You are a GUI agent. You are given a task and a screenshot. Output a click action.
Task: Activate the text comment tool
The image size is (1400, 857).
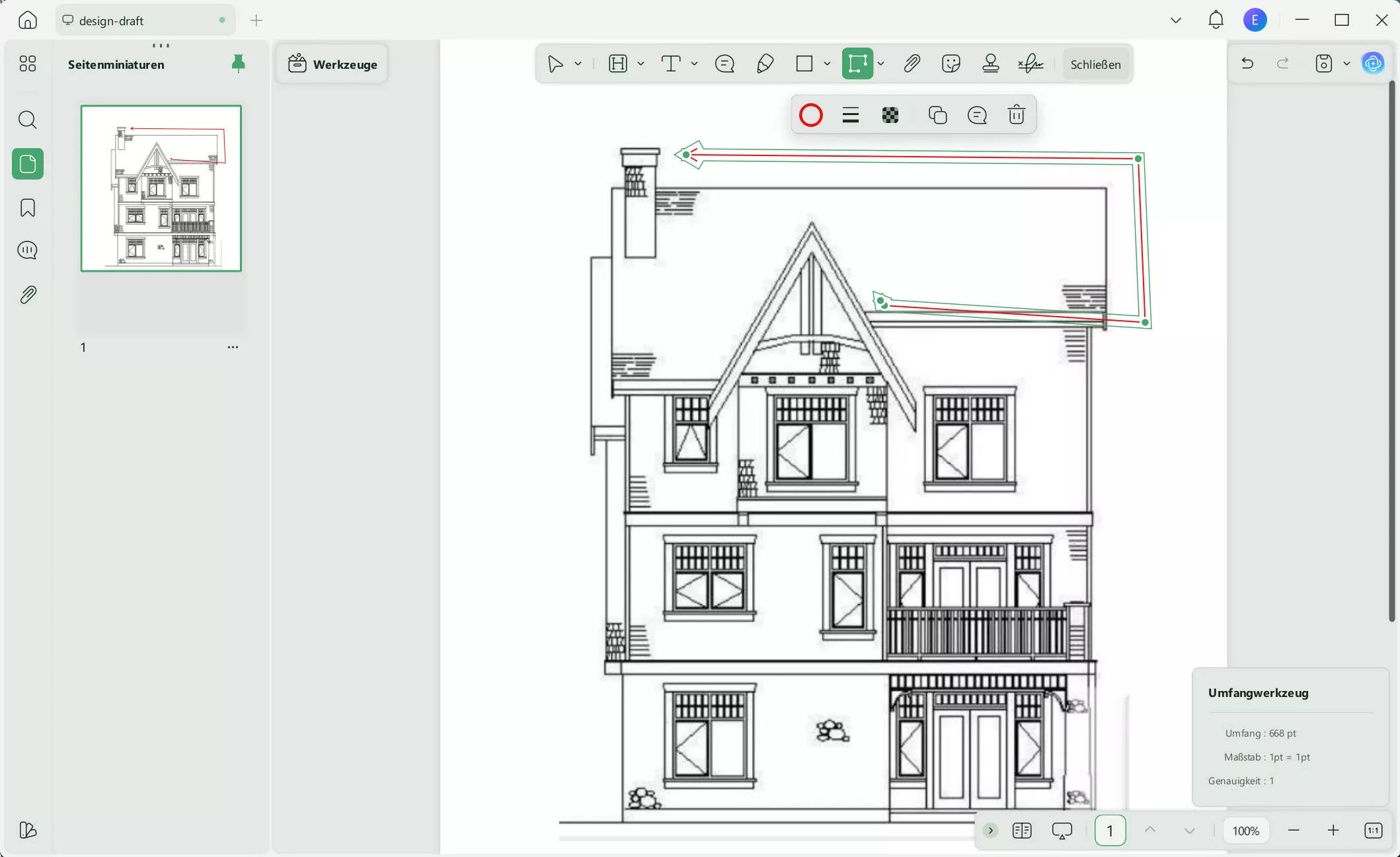[x=724, y=63]
